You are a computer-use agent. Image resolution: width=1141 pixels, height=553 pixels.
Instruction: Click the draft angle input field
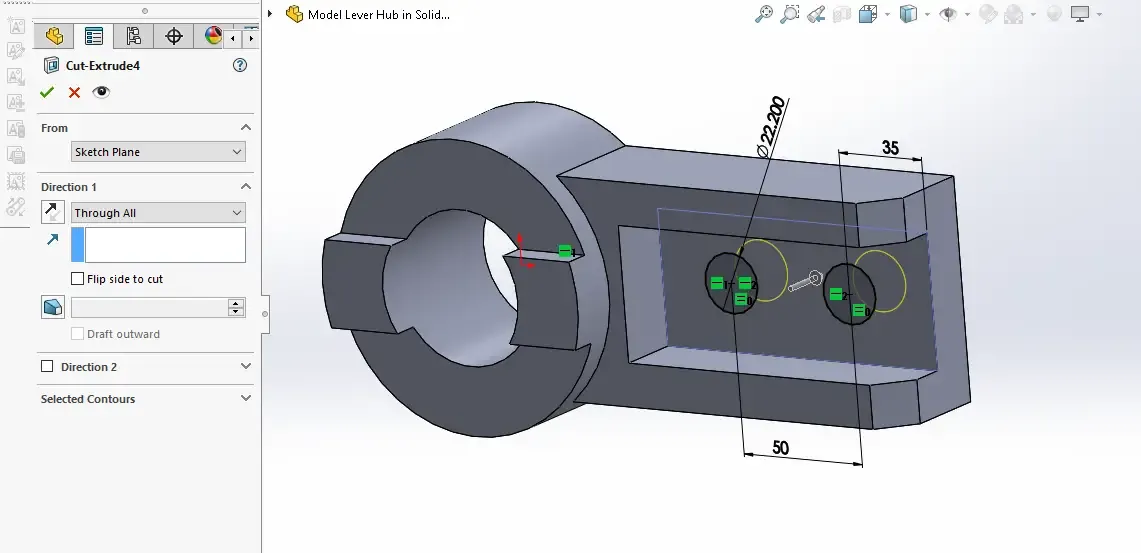149,308
